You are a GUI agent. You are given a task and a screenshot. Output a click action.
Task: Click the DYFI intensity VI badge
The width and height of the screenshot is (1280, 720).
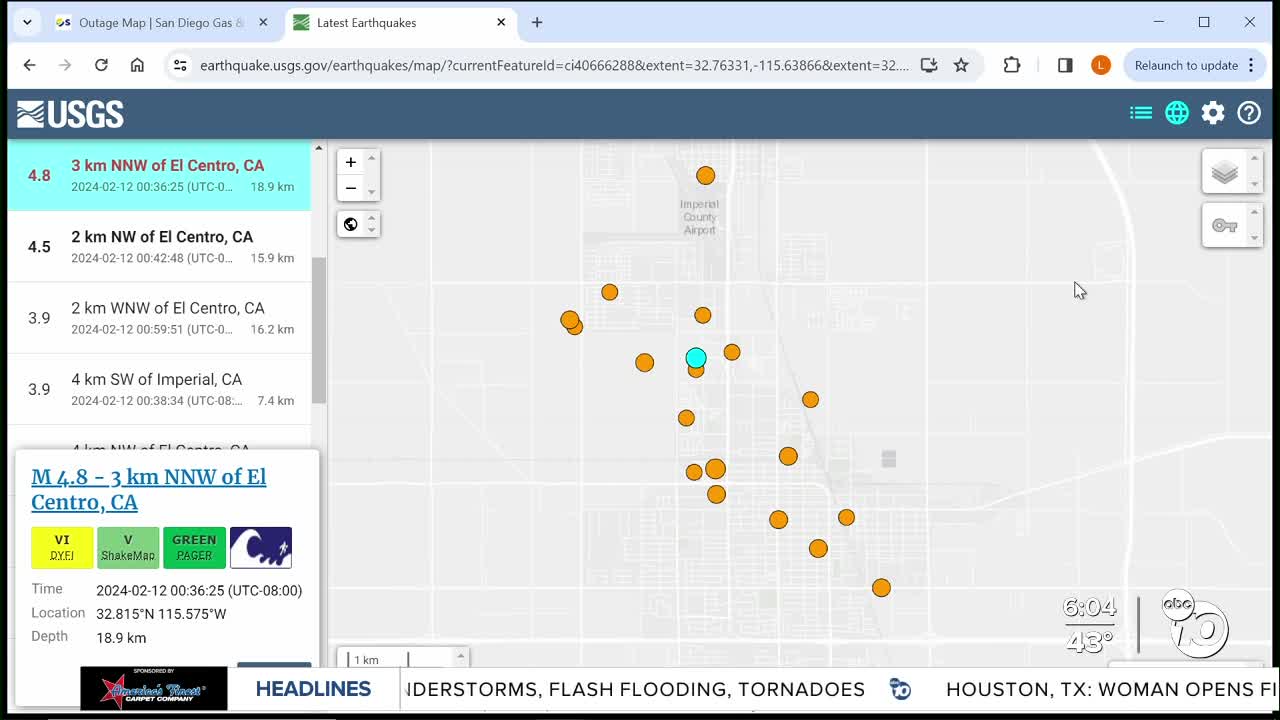[x=62, y=547]
